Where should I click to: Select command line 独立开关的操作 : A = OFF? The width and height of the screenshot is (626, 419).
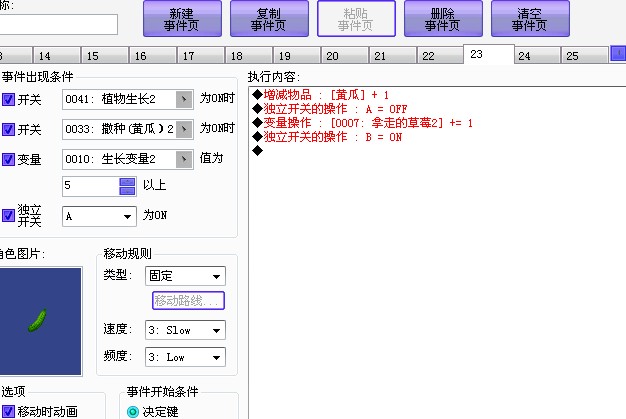(329, 109)
